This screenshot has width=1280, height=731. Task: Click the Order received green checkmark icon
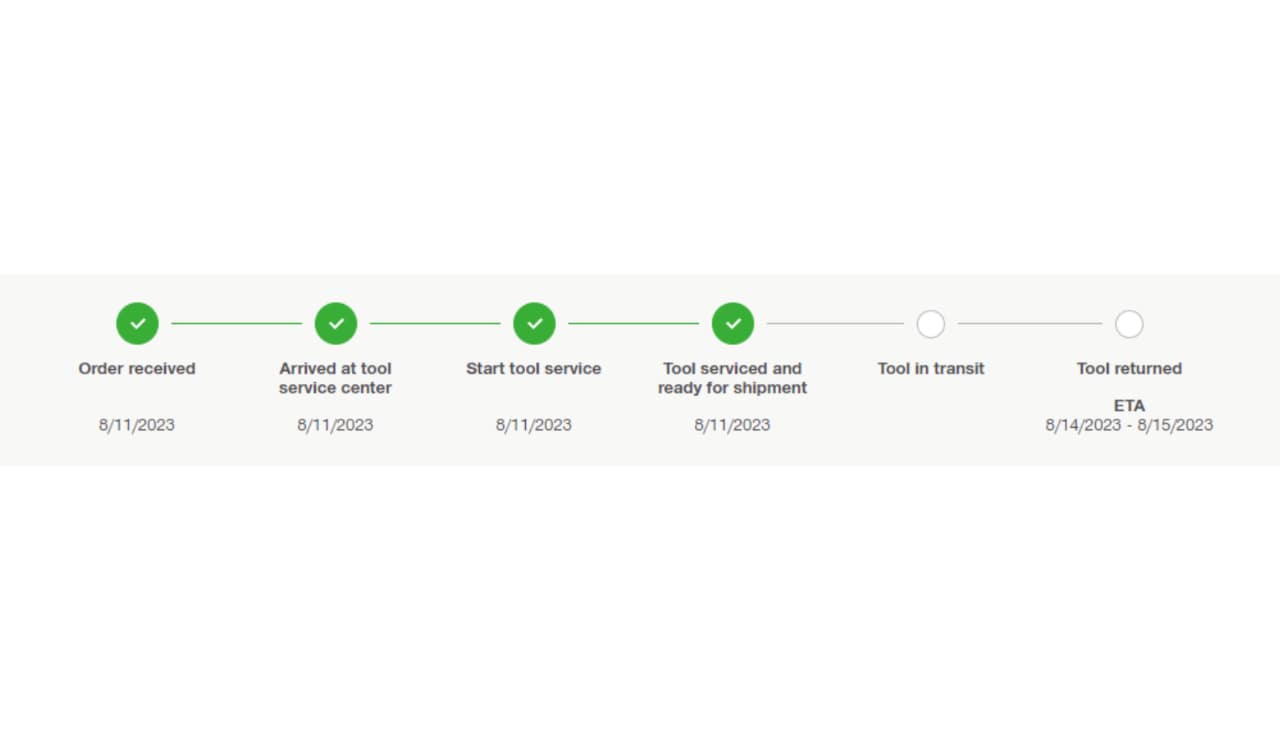[137, 324]
